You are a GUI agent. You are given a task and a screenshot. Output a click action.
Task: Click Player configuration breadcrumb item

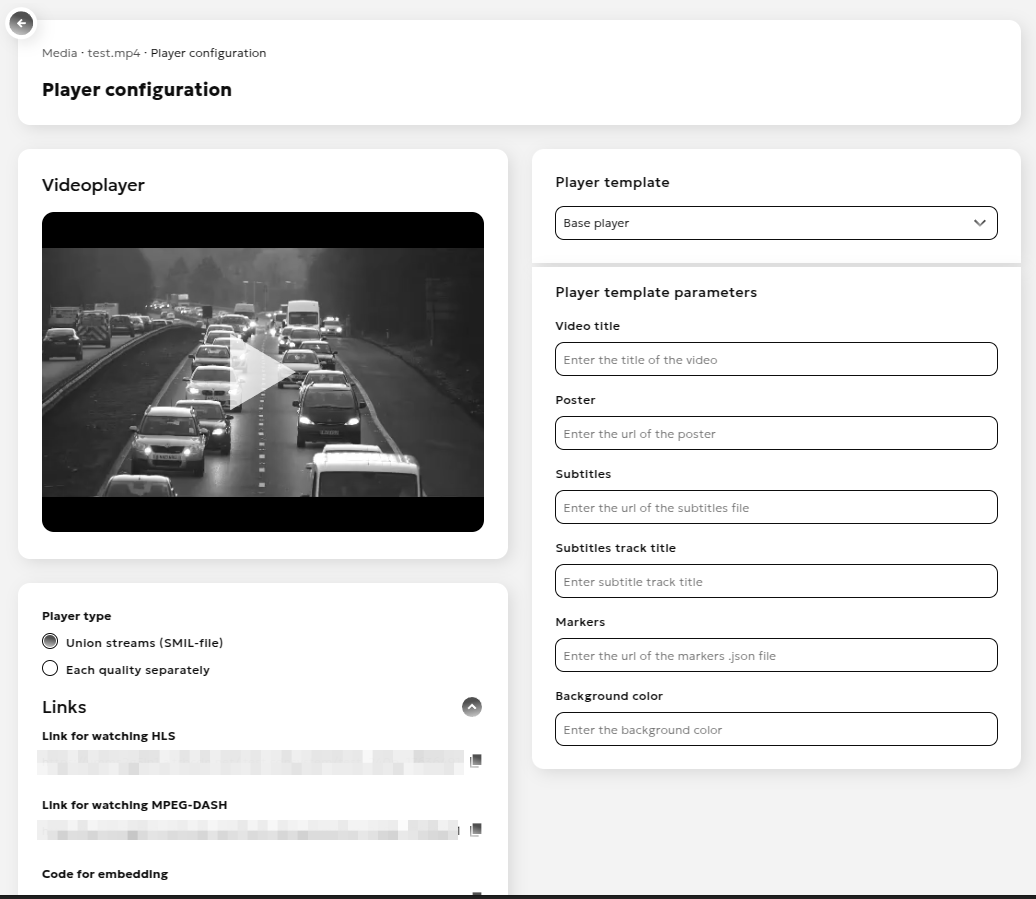(x=208, y=53)
